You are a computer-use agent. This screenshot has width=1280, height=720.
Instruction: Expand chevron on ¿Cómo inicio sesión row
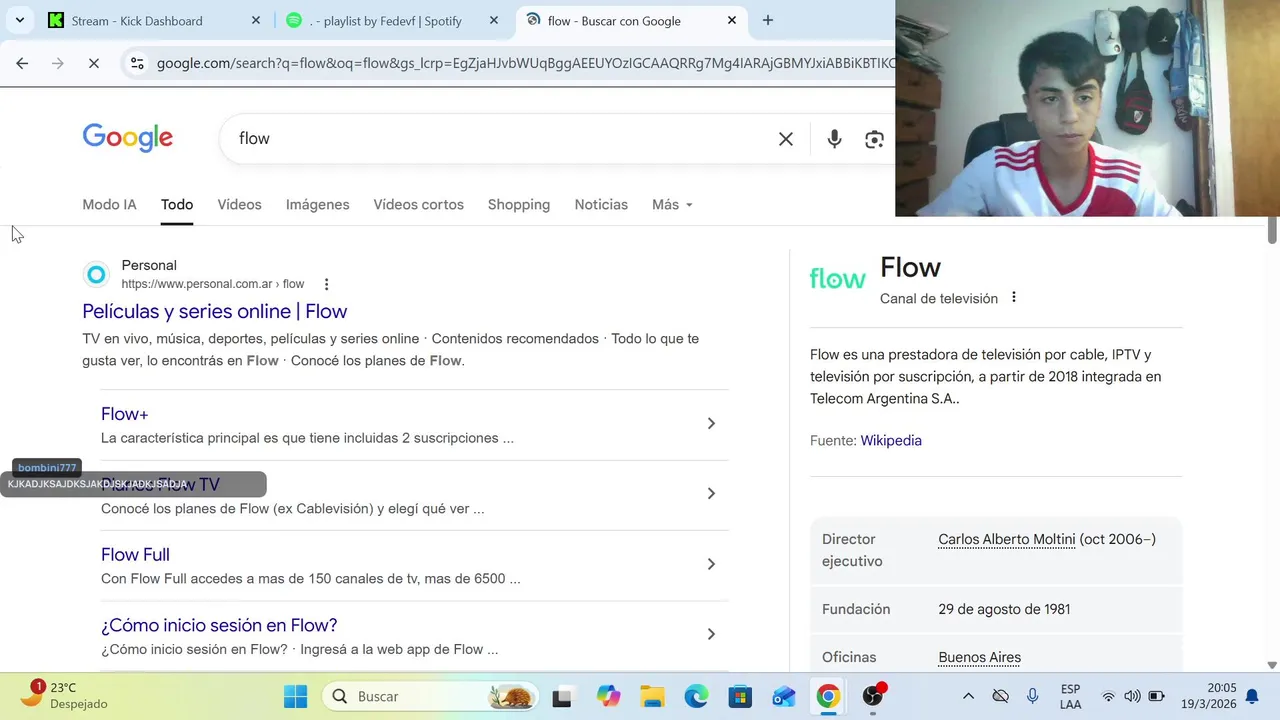(x=711, y=634)
